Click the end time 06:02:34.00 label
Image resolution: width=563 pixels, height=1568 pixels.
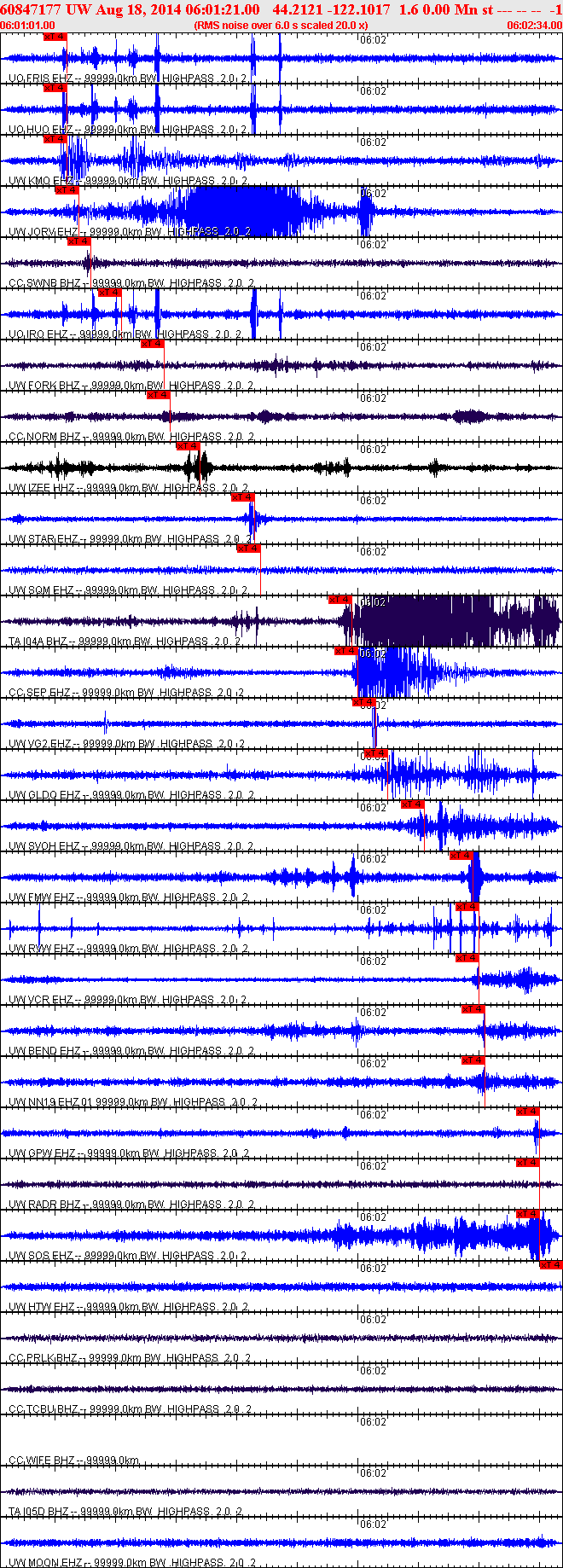535,26
